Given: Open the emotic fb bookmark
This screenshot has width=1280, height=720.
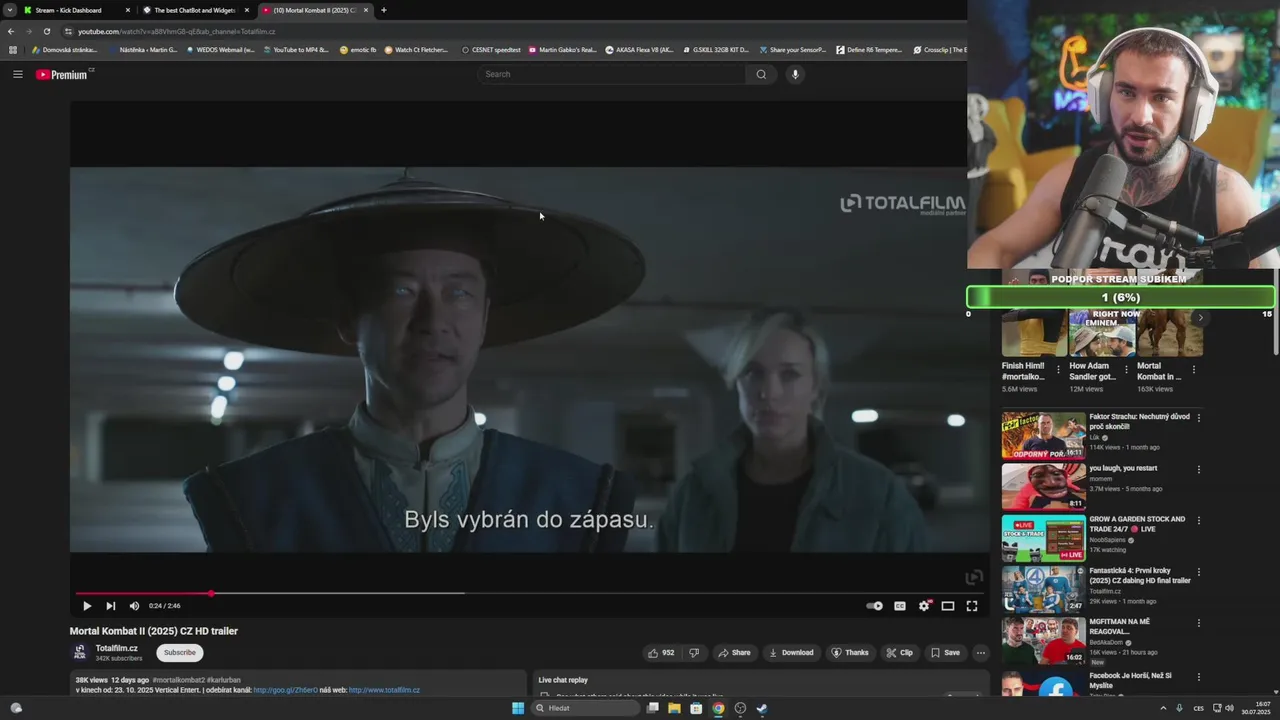Looking at the screenshot, I should tap(358, 50).
